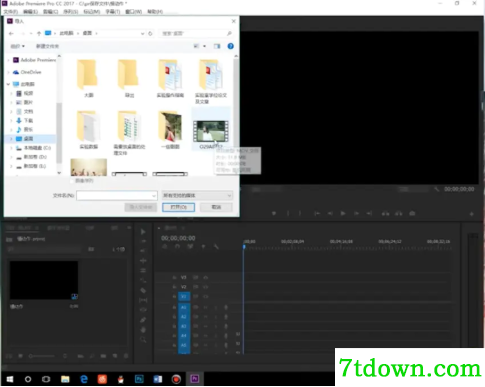The width and height of the screenshot is (485, 387).
Task: Click the new folder button in dialog
Action: [47, 46]
